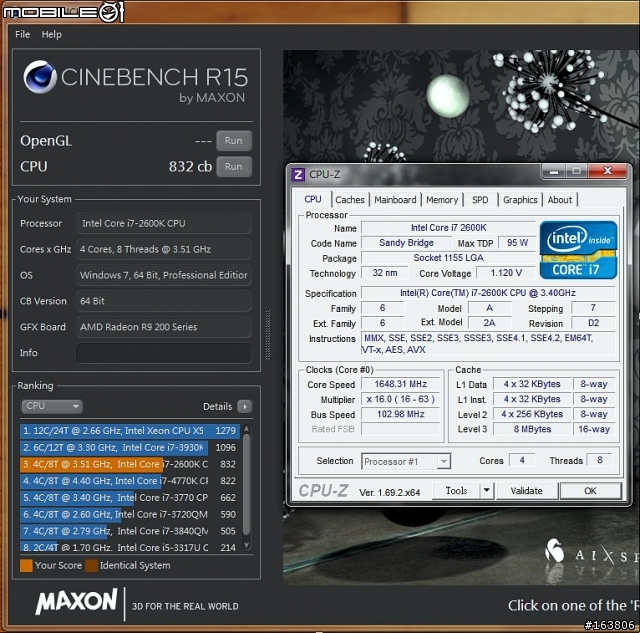The image size is (640, 633).
Task: Click the AIXSPONZA logo in render
Action: coord(592,555)
